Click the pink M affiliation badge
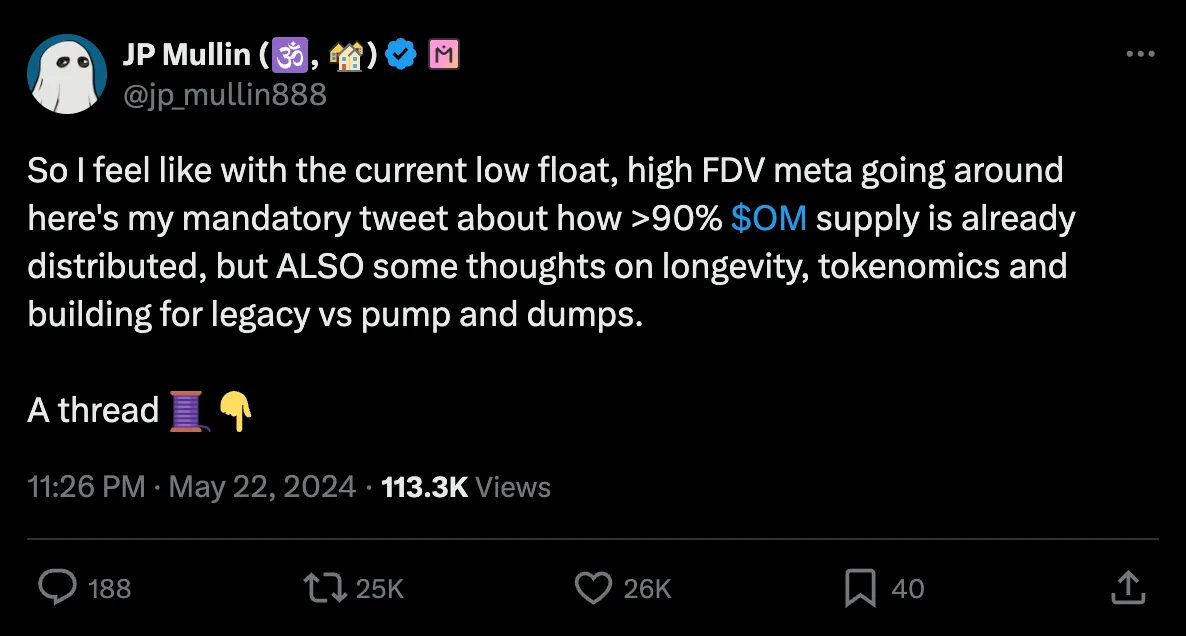Viewport: 1186px width, 636px height. pyautogui.click(x=444, y=57)
